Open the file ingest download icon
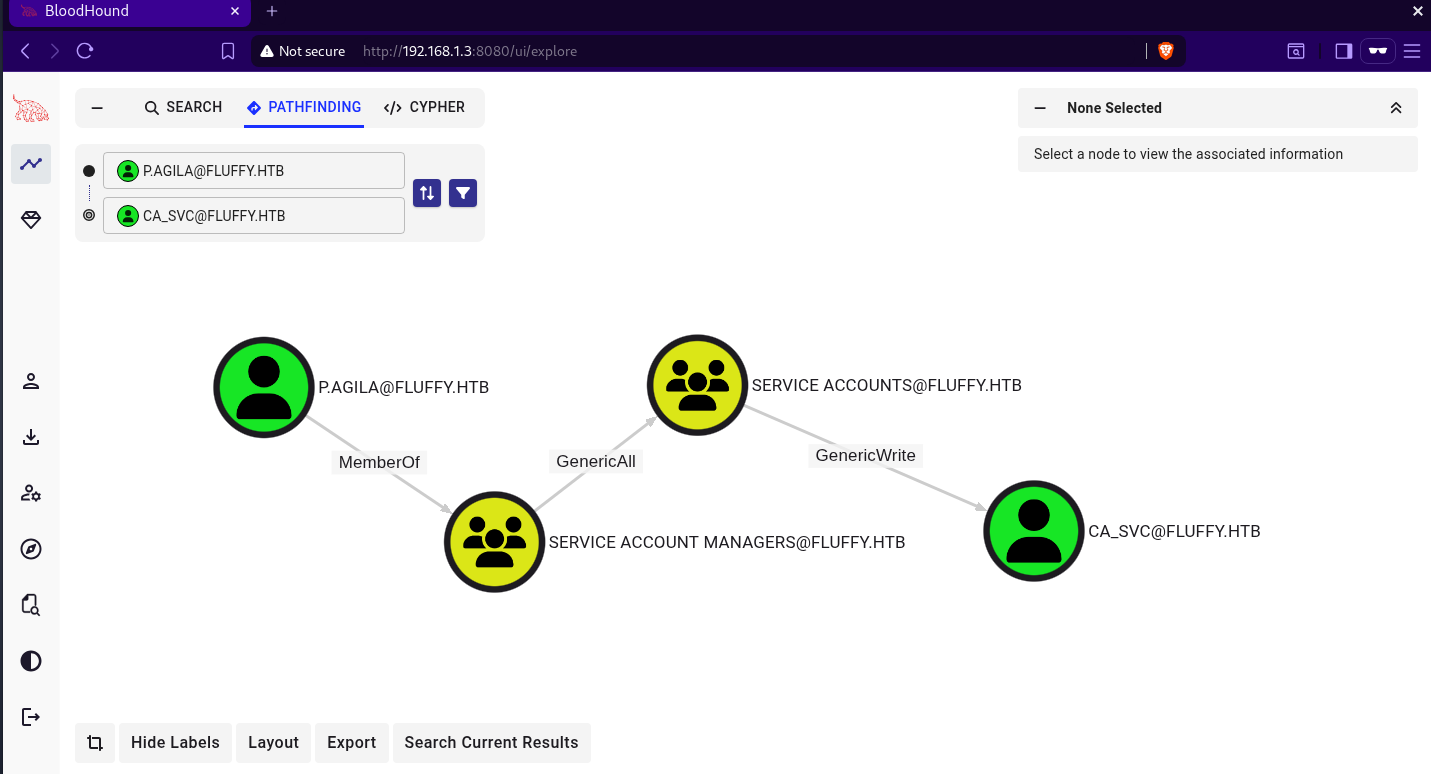The image size is (1431, 774). 31,437
